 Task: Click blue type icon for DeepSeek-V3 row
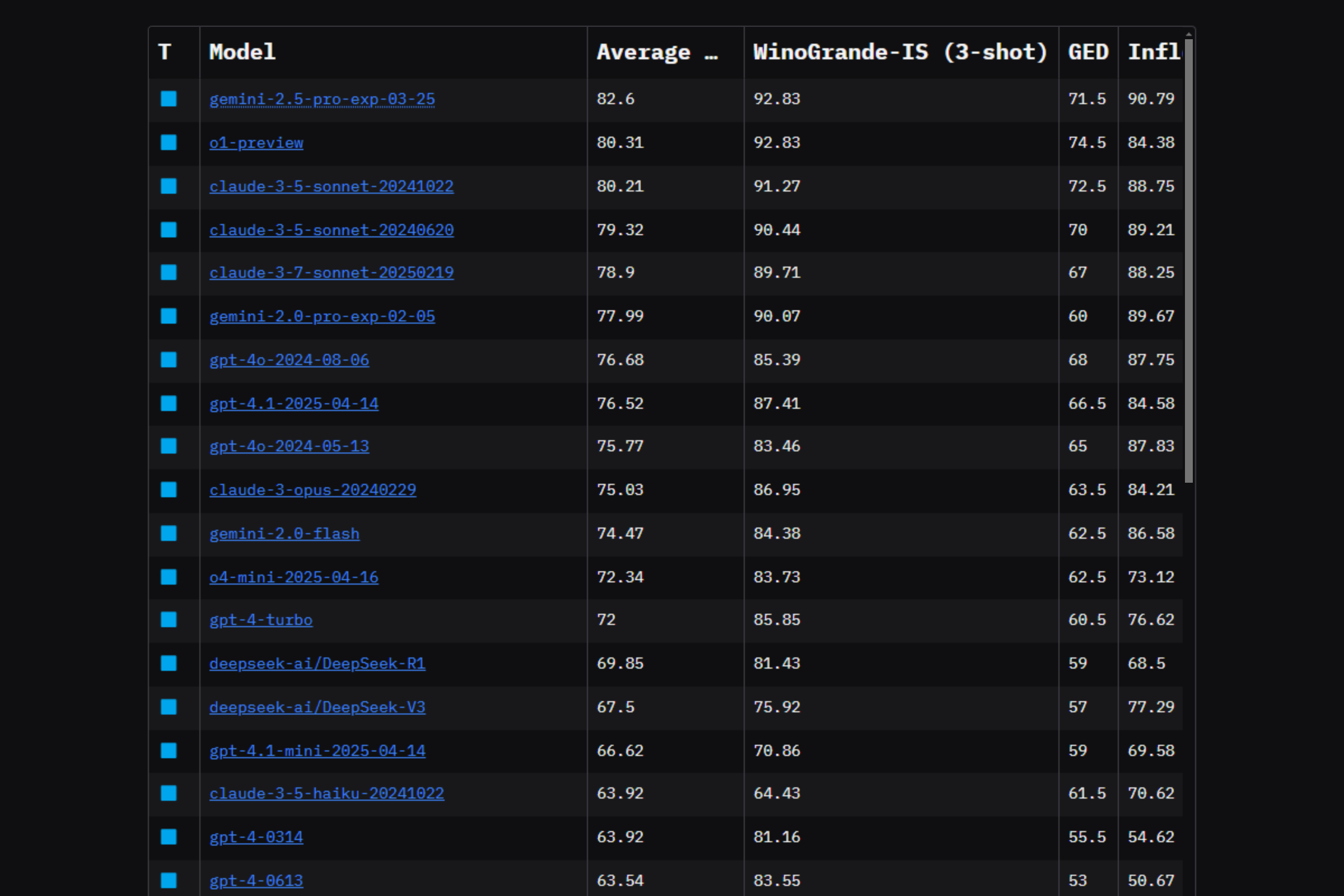(x=169, y=707)
